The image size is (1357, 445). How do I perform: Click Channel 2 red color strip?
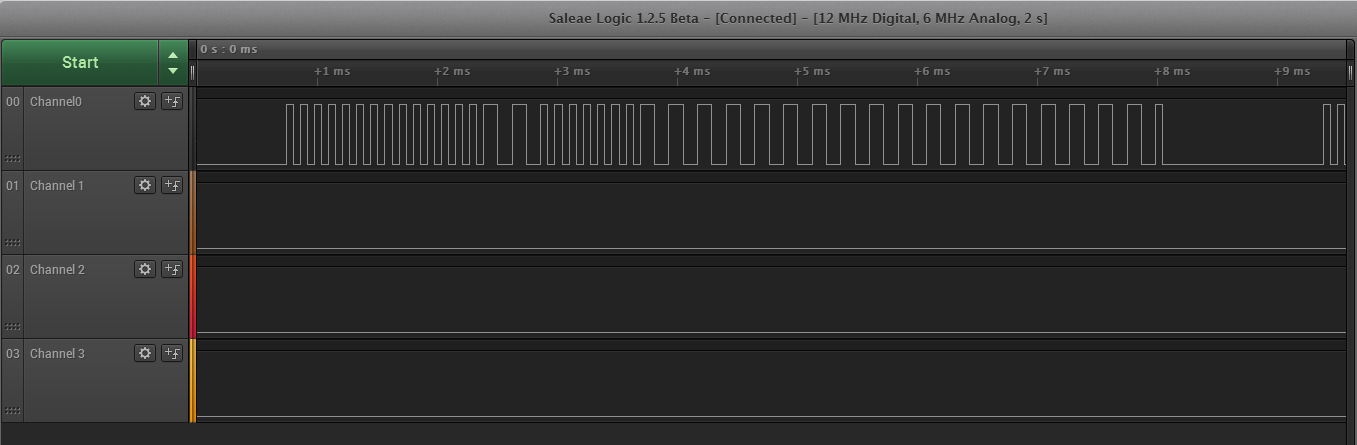[x=193, y=296]
